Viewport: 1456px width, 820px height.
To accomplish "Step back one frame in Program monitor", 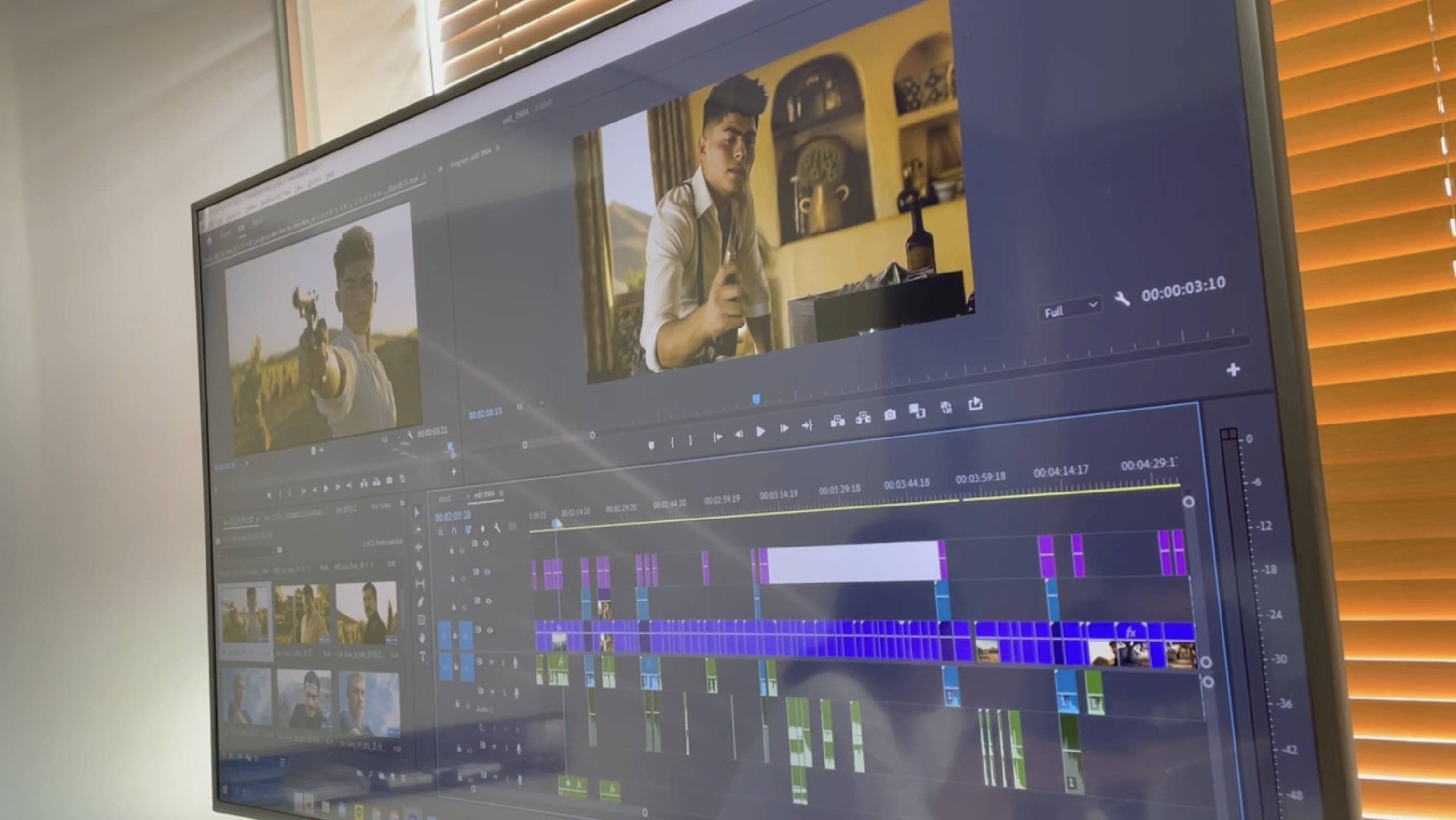I will click(739, 434).
